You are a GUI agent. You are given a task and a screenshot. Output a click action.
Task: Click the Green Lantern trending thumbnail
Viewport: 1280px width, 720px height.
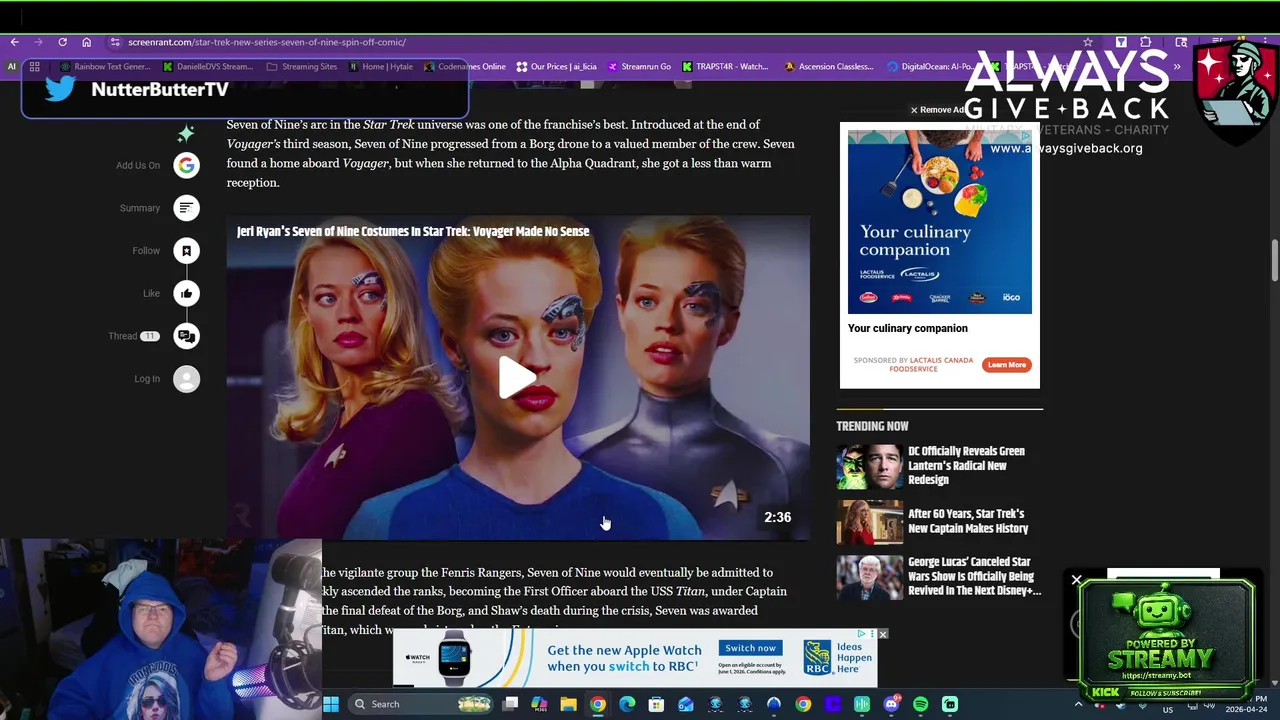click(x=869, y=467)
